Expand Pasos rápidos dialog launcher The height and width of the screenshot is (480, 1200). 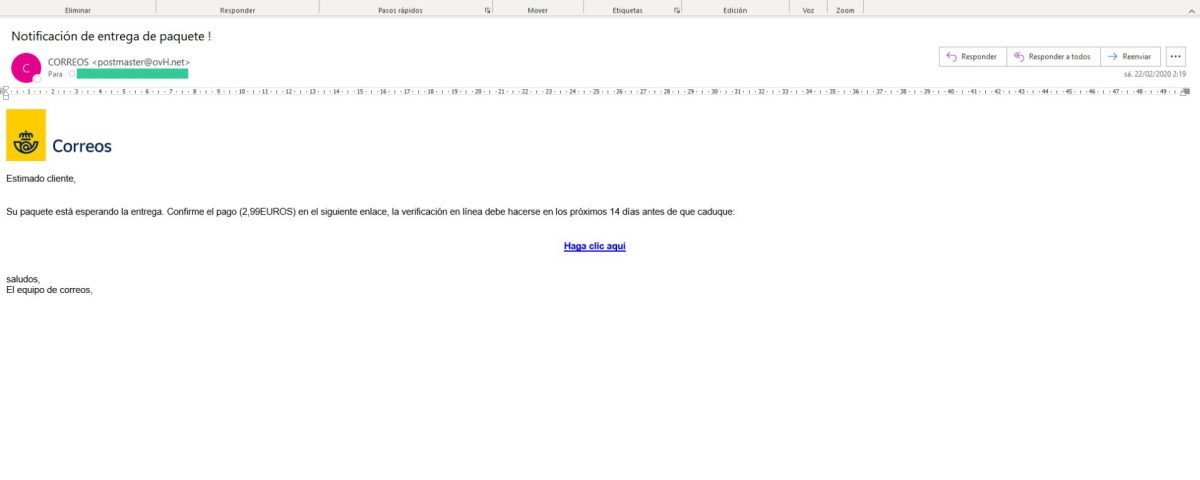click(487, 10)
